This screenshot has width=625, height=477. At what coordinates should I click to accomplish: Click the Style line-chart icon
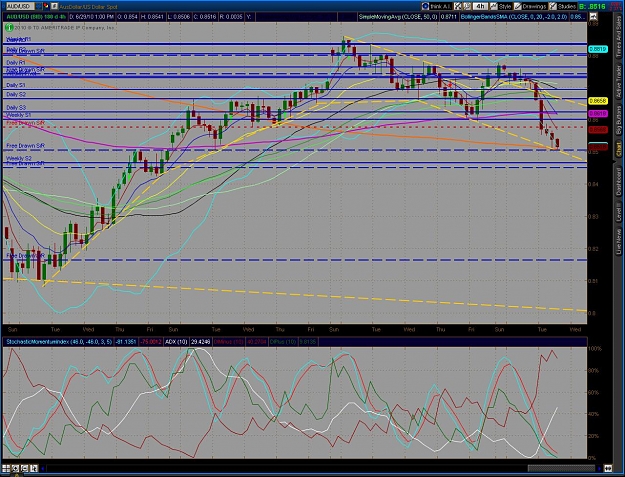[493, 6]
